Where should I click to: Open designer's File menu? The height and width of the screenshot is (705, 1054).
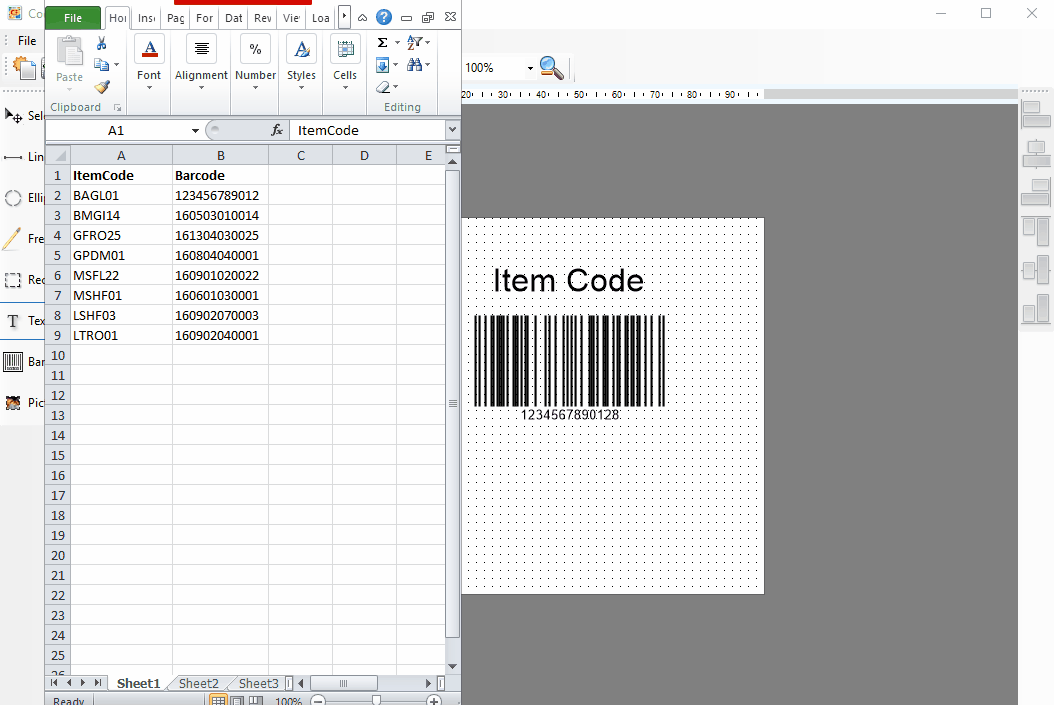27,41
